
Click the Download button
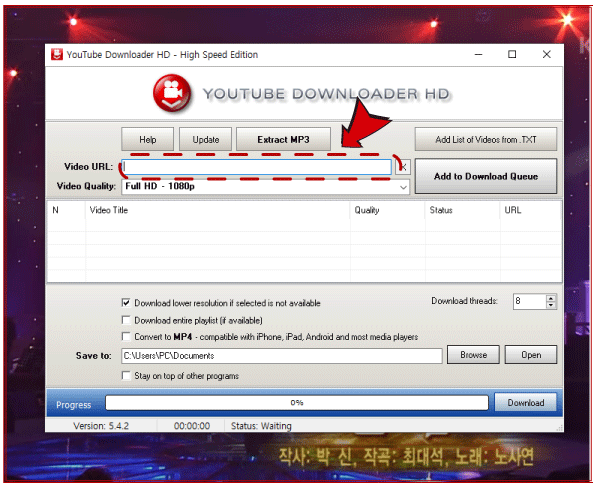(x=526, y=403)
